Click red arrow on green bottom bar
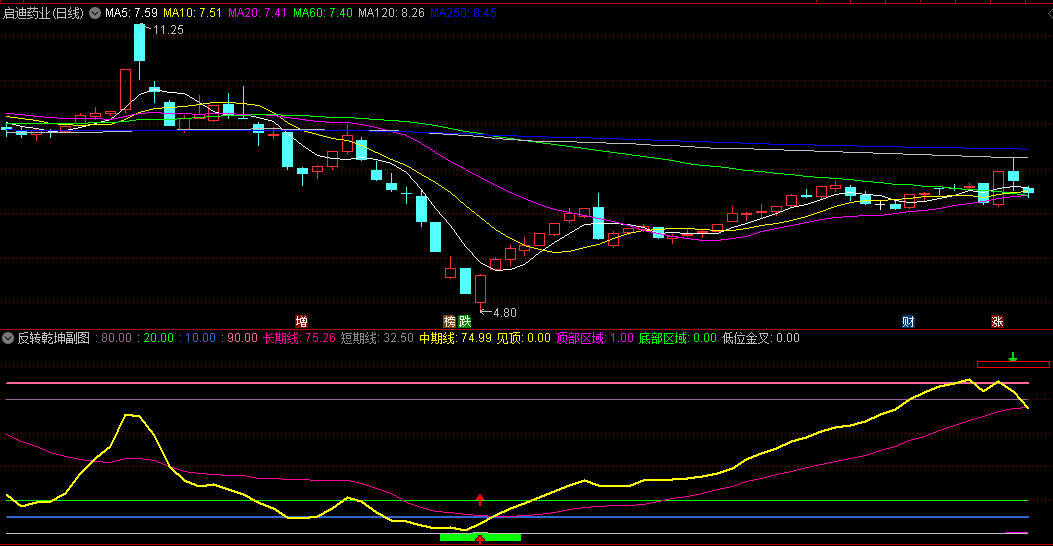The image size is (1053, 546). tap(480, 540)
